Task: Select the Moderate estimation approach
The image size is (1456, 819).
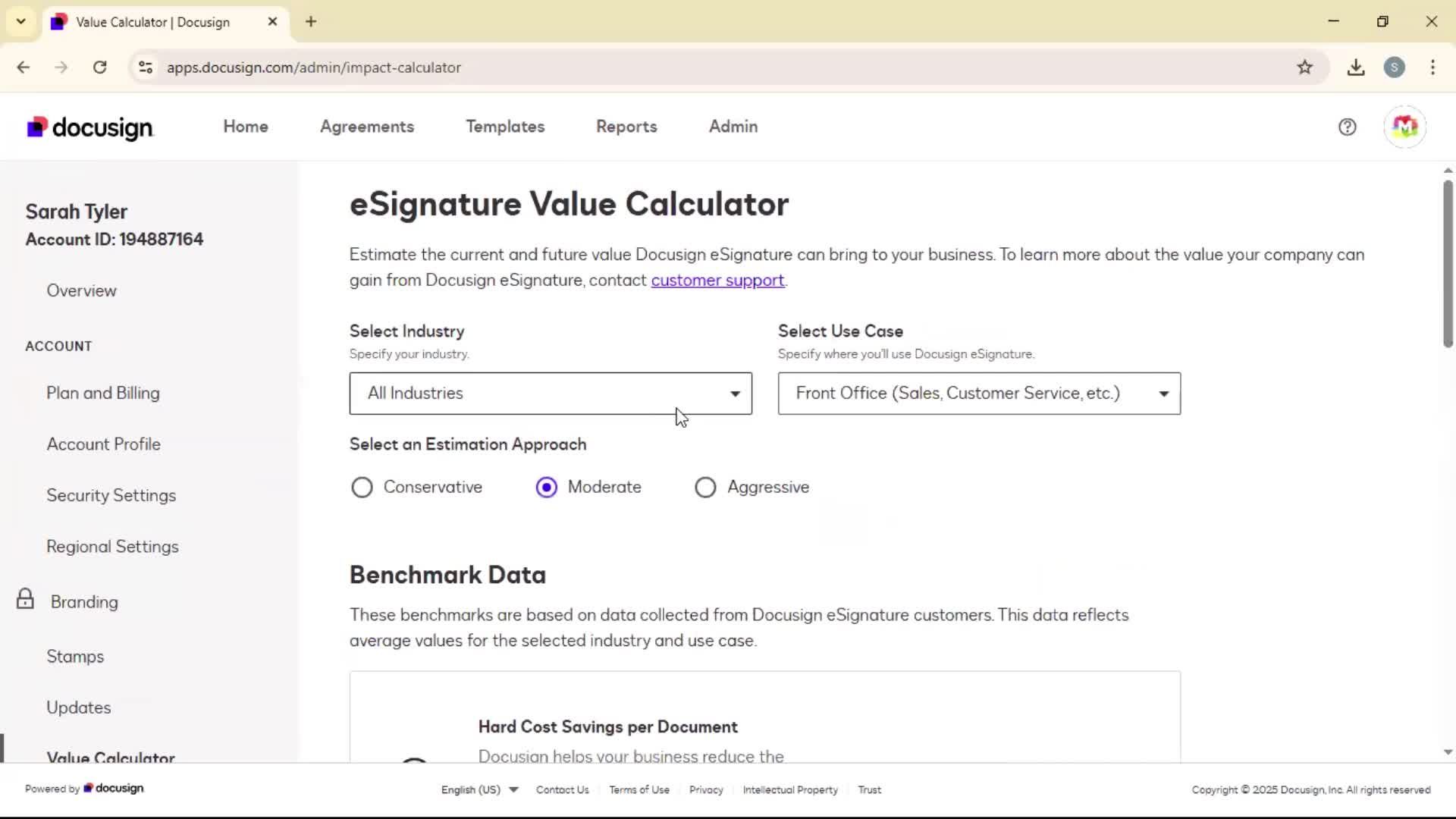Action: click(546, 488)
